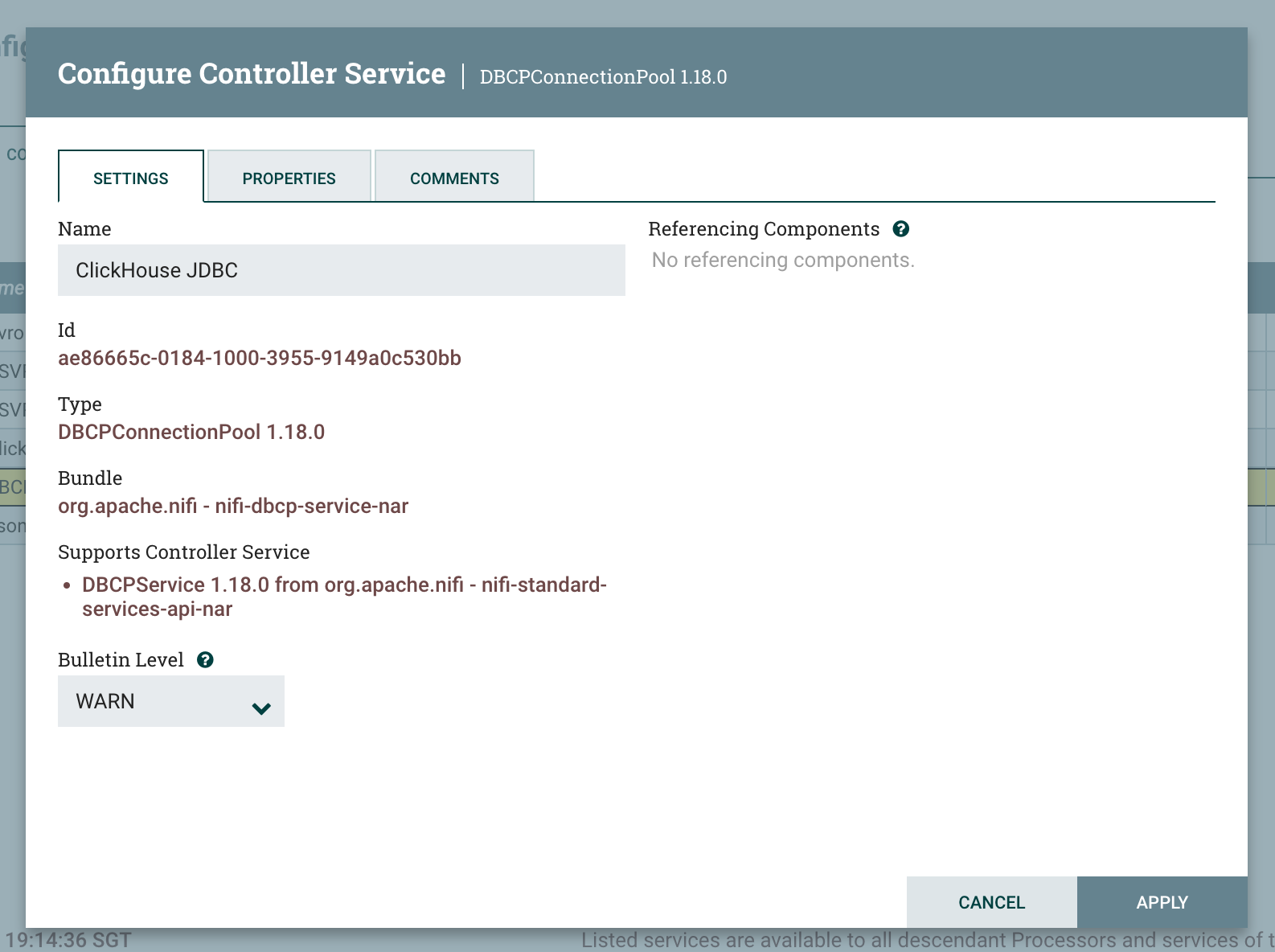Switch to the Settings tab
Image resolution: width=1275 pixels, height=952 pixels.
point(130,178)
